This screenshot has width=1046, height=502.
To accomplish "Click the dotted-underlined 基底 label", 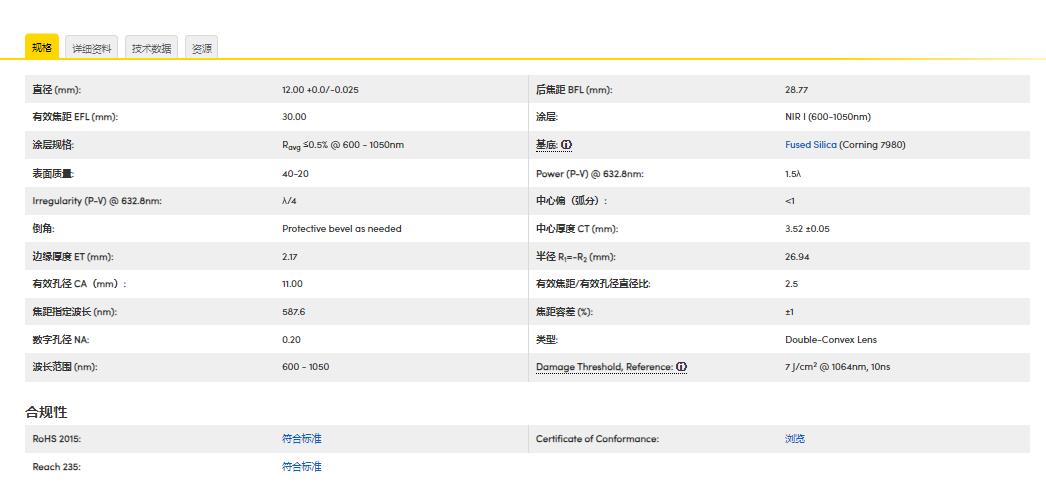I will 546,145.
